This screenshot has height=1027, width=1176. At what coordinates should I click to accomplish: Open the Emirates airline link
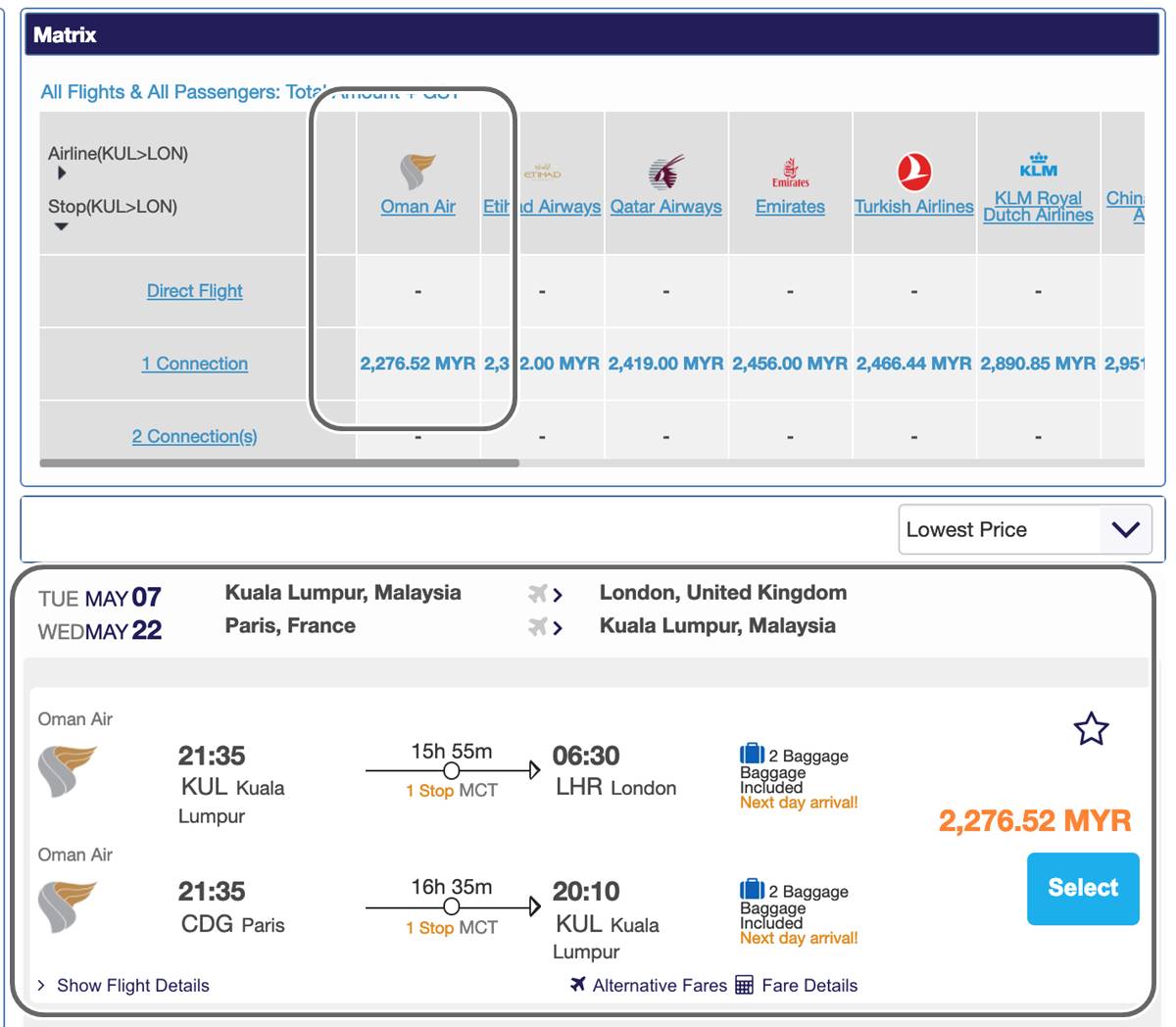pos(790,207)
